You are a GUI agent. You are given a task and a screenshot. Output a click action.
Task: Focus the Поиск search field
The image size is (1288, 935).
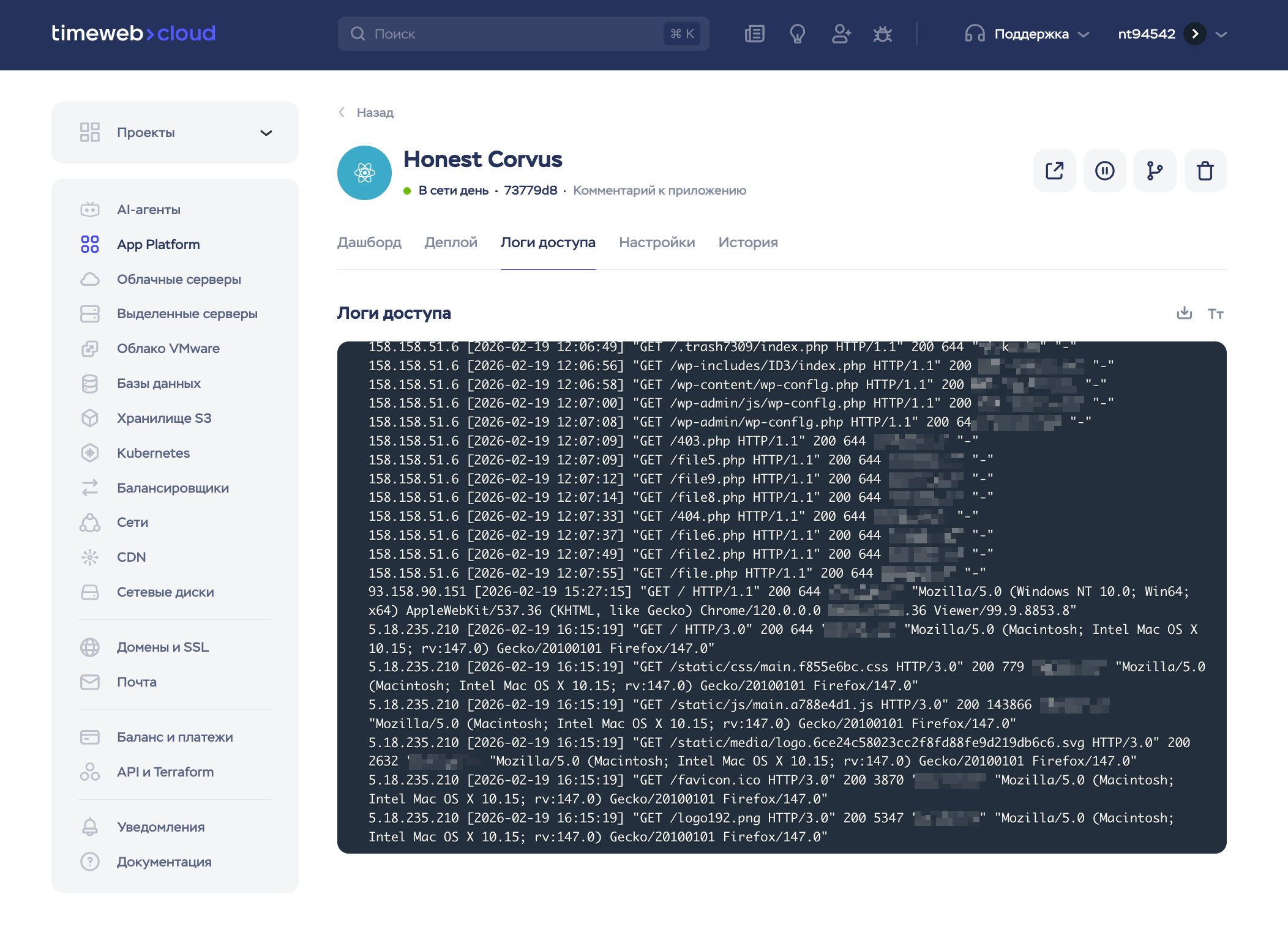pyautogui.click(x=514, y=34)
